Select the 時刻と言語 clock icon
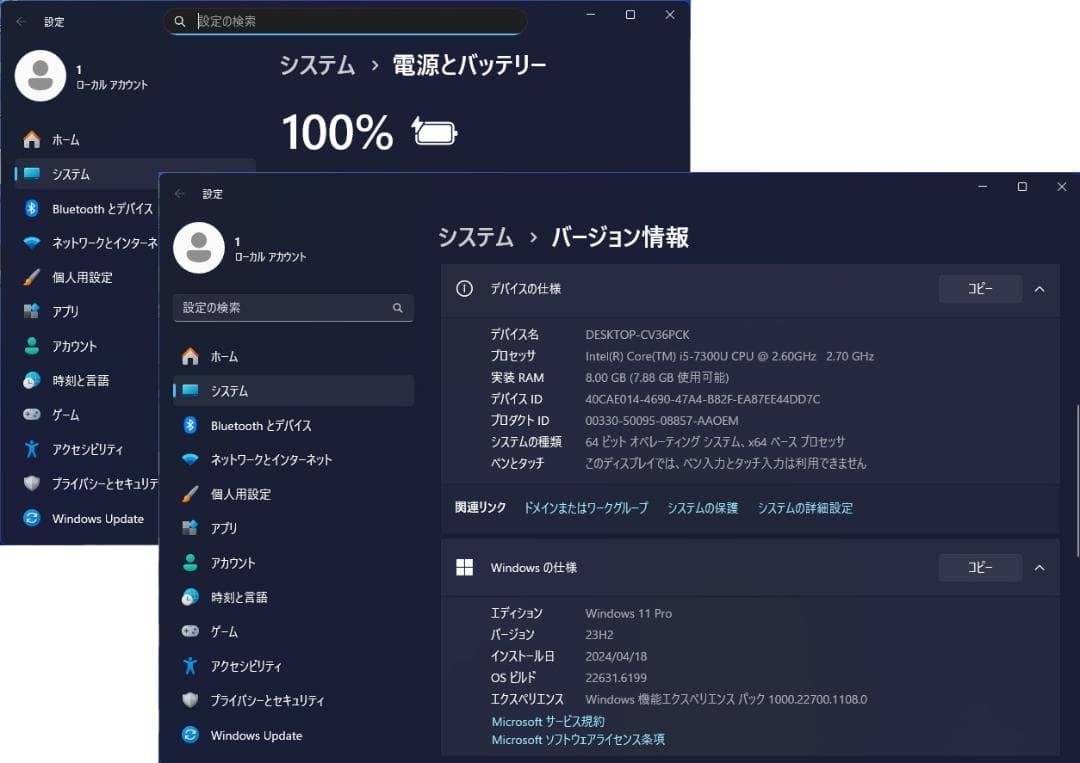1080x763 pixels. pos(191,597)
